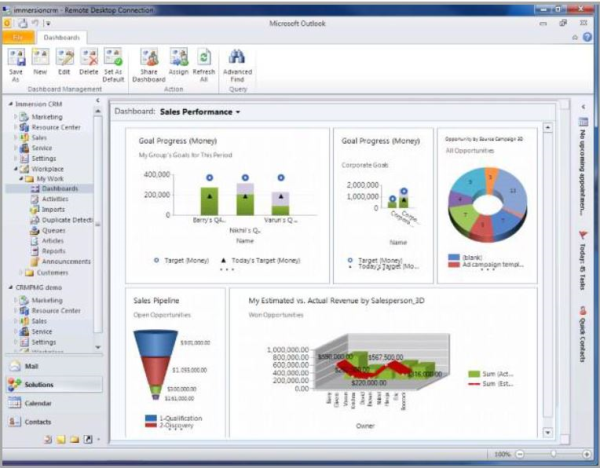Click the zoom slider handle in status bar
600x468 pixels.
[x=553, y=454]
